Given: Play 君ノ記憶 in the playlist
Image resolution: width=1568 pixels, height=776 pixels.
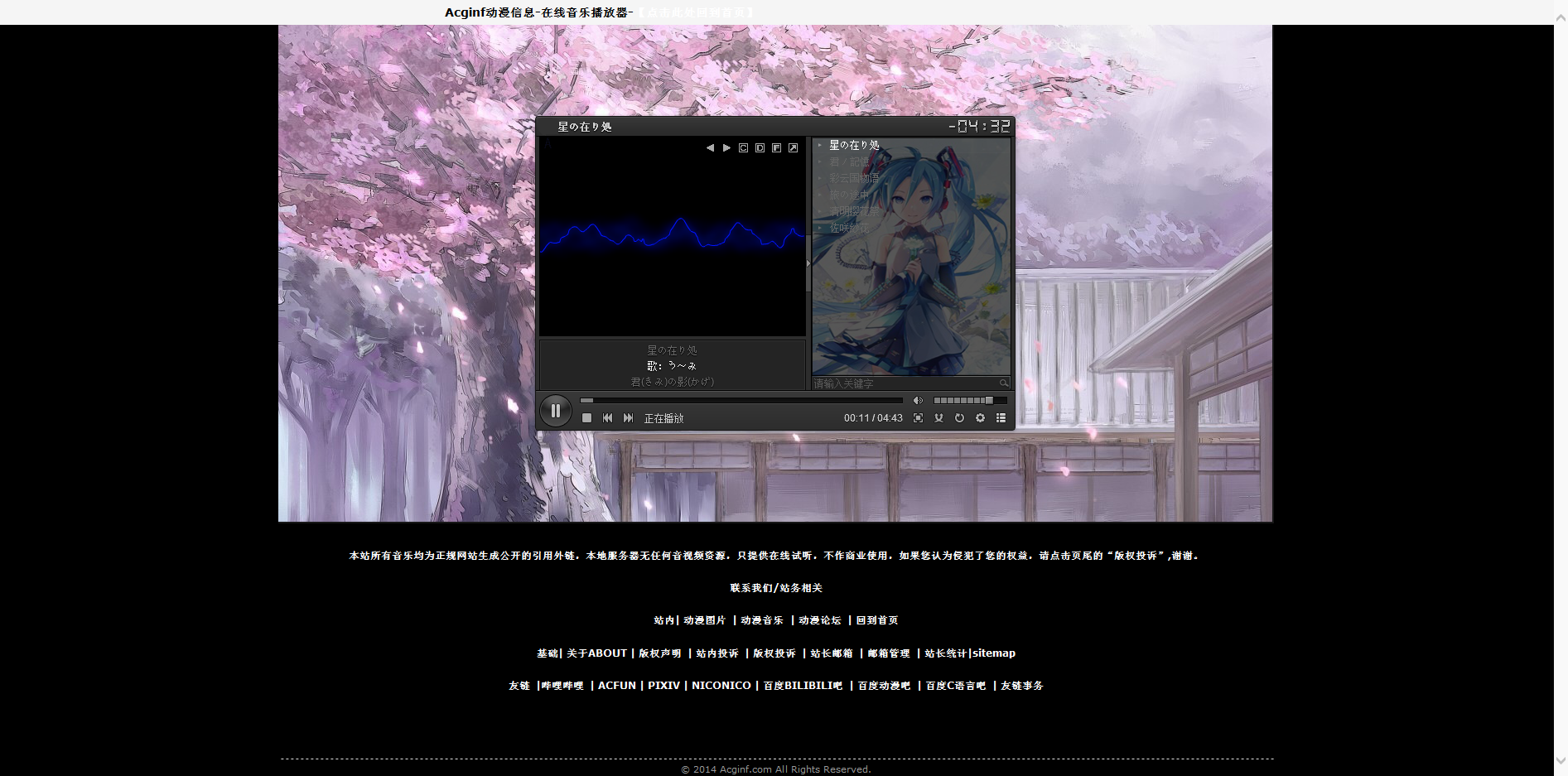Looking at the screenshot, I should click(850, 161).
